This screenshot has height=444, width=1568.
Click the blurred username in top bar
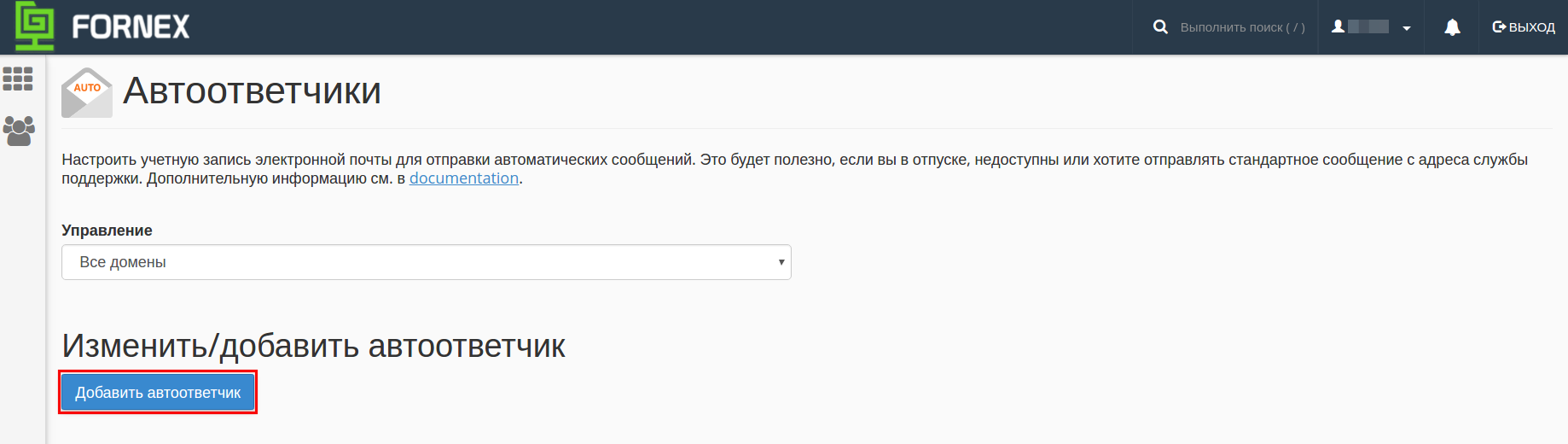point(1368,26)
